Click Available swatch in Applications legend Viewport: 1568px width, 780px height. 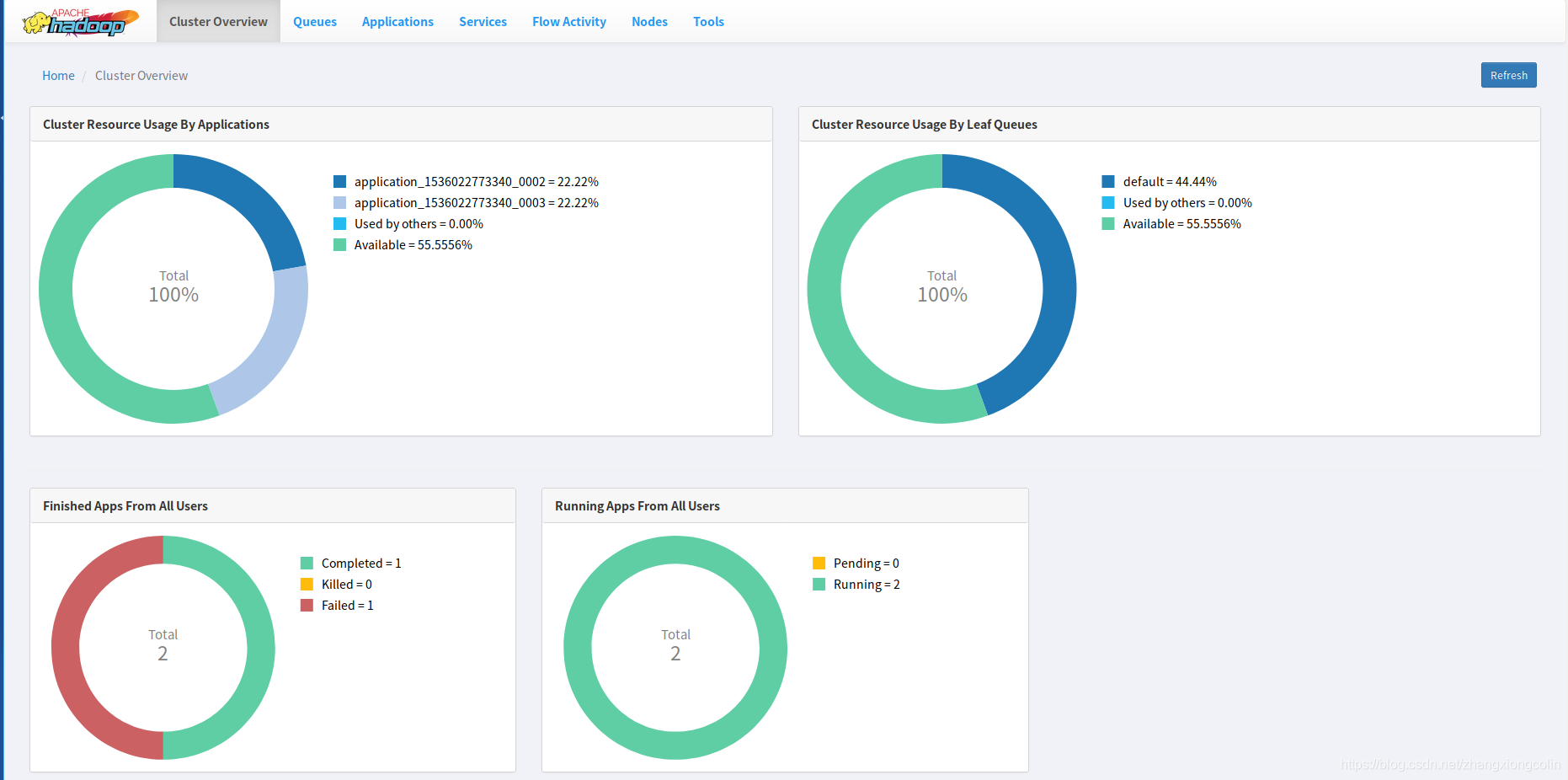(x=340, y=245)
